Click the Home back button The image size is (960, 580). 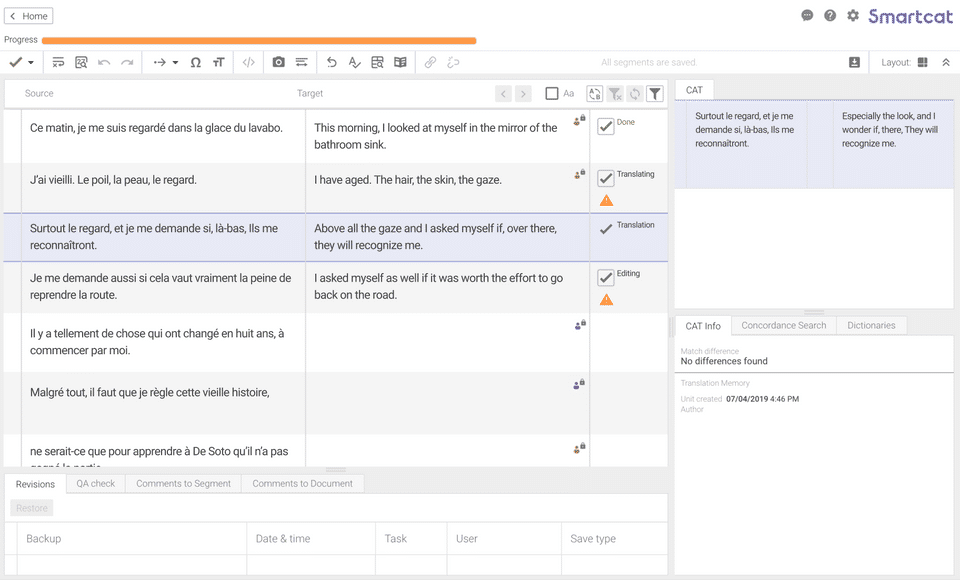29,16
